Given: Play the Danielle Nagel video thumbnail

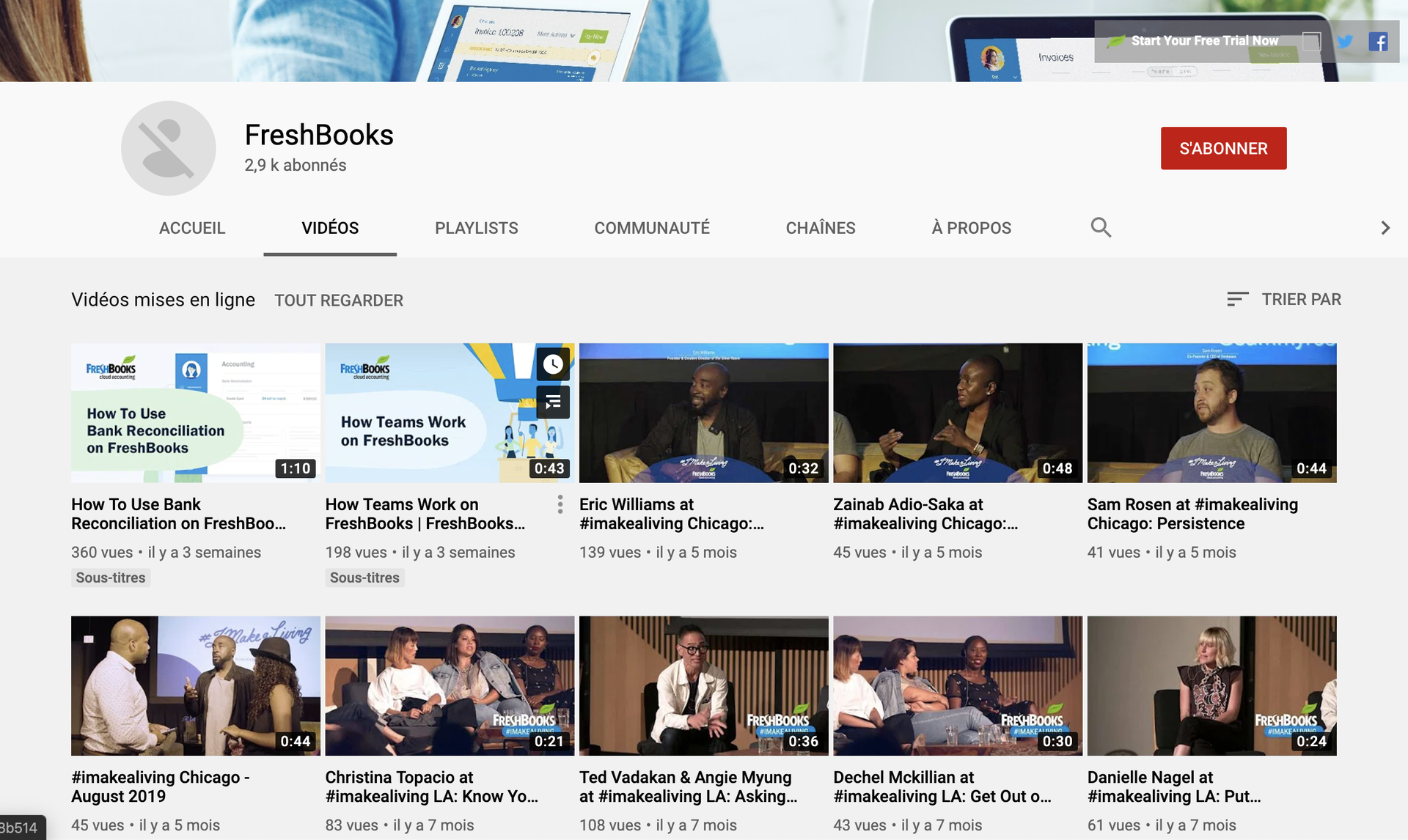Looking at the screenshot, I should [1212, 685].
